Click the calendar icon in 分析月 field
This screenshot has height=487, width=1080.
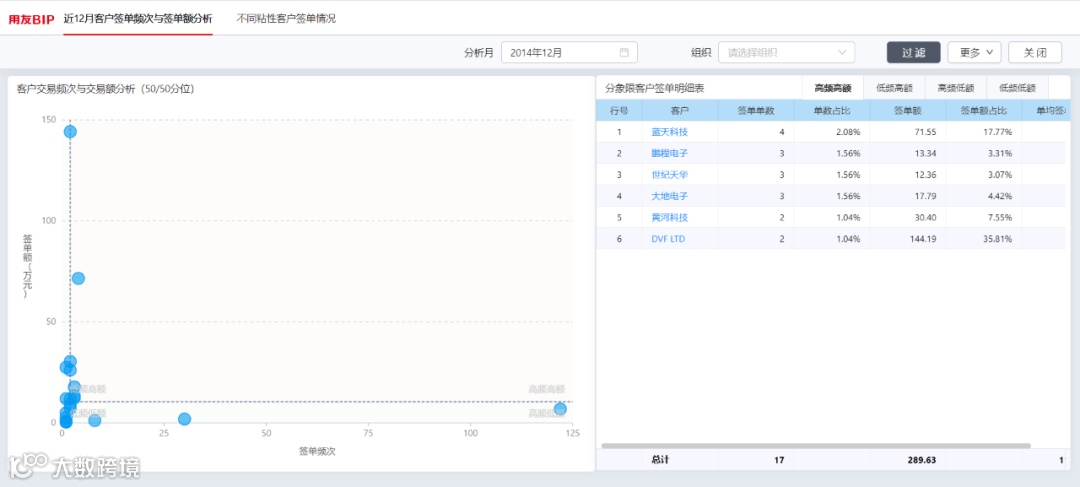[624, 52]
